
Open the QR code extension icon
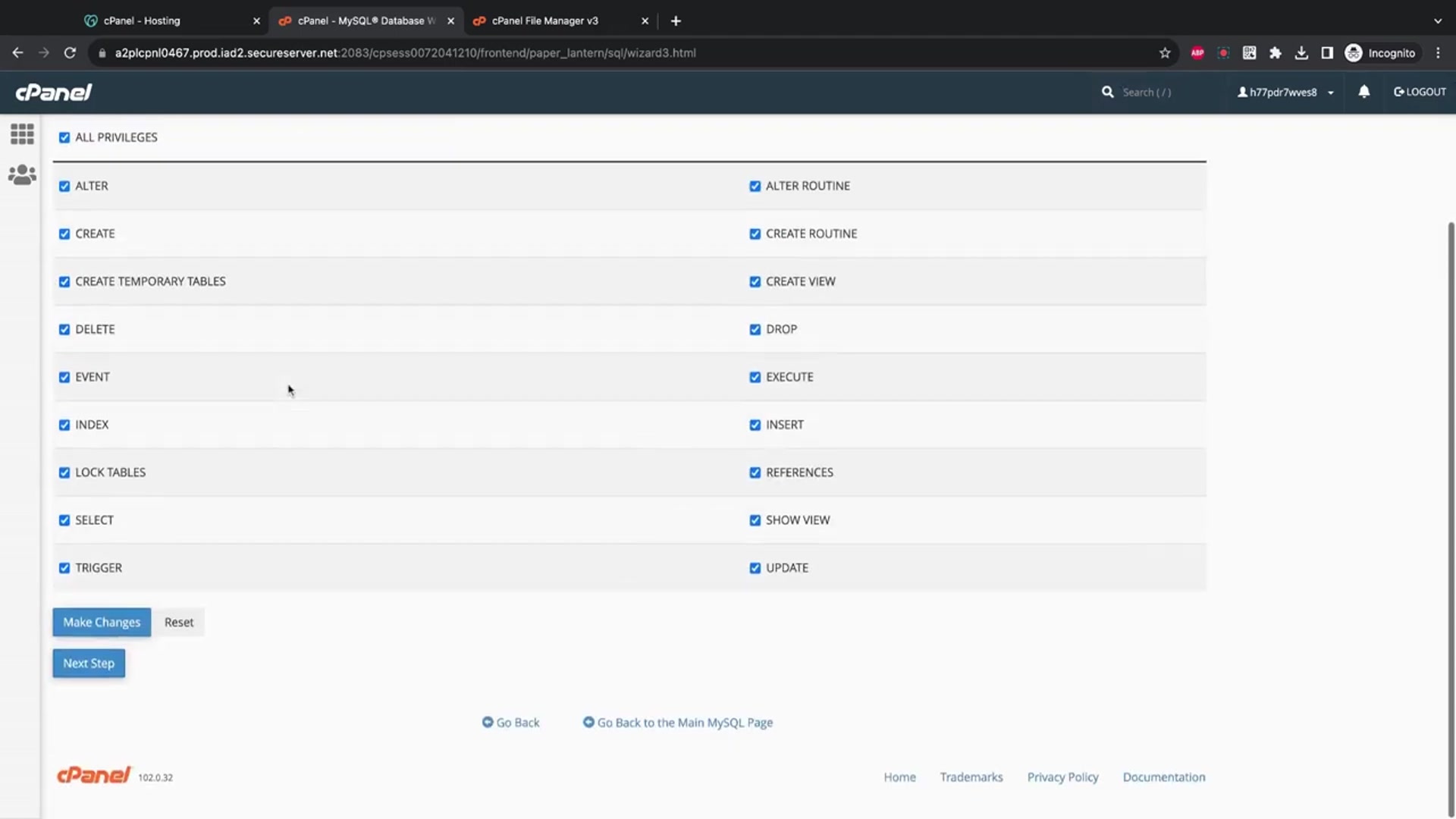pyautogui.click(x=1249, y=53)
